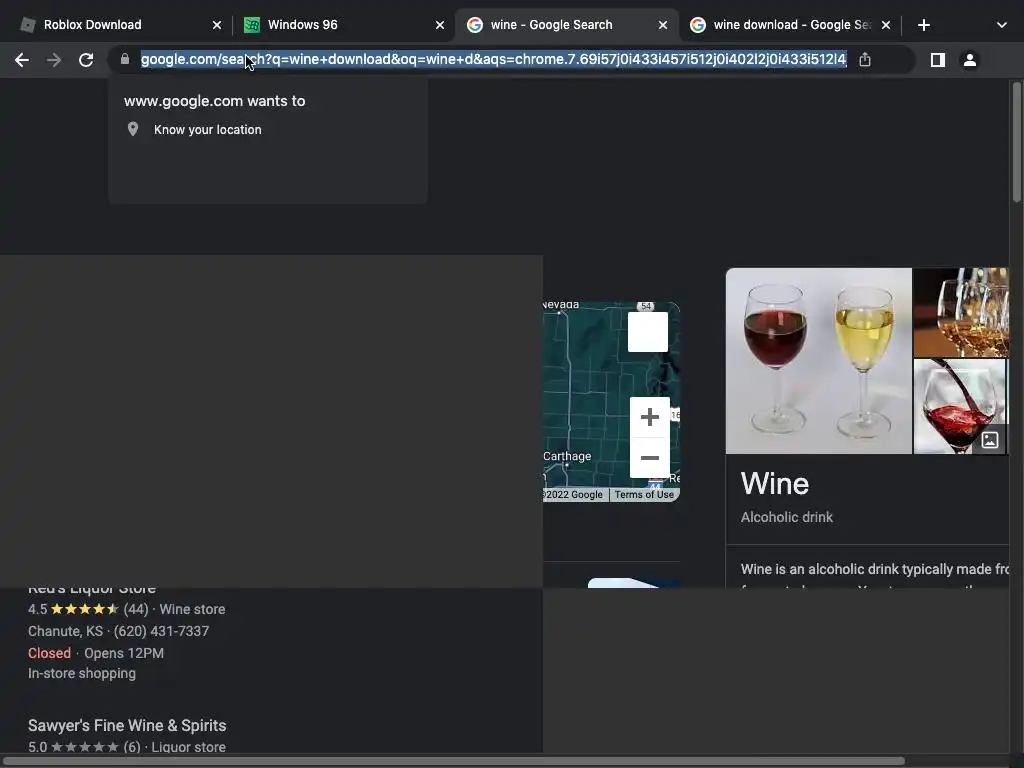This screenshot has height=768, width=1024.
Task: Go back to previous page
Action: (x=22, y=60)
